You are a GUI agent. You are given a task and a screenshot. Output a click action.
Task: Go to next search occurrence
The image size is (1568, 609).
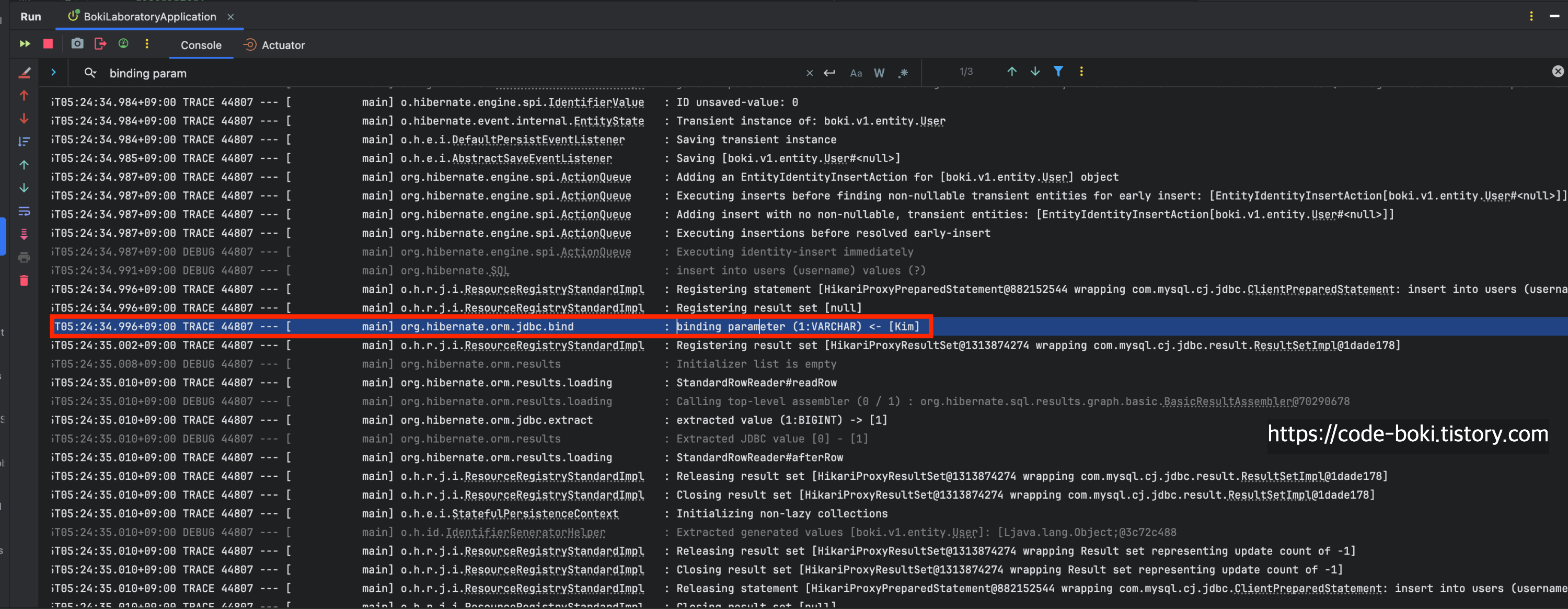pos(1035,72)
